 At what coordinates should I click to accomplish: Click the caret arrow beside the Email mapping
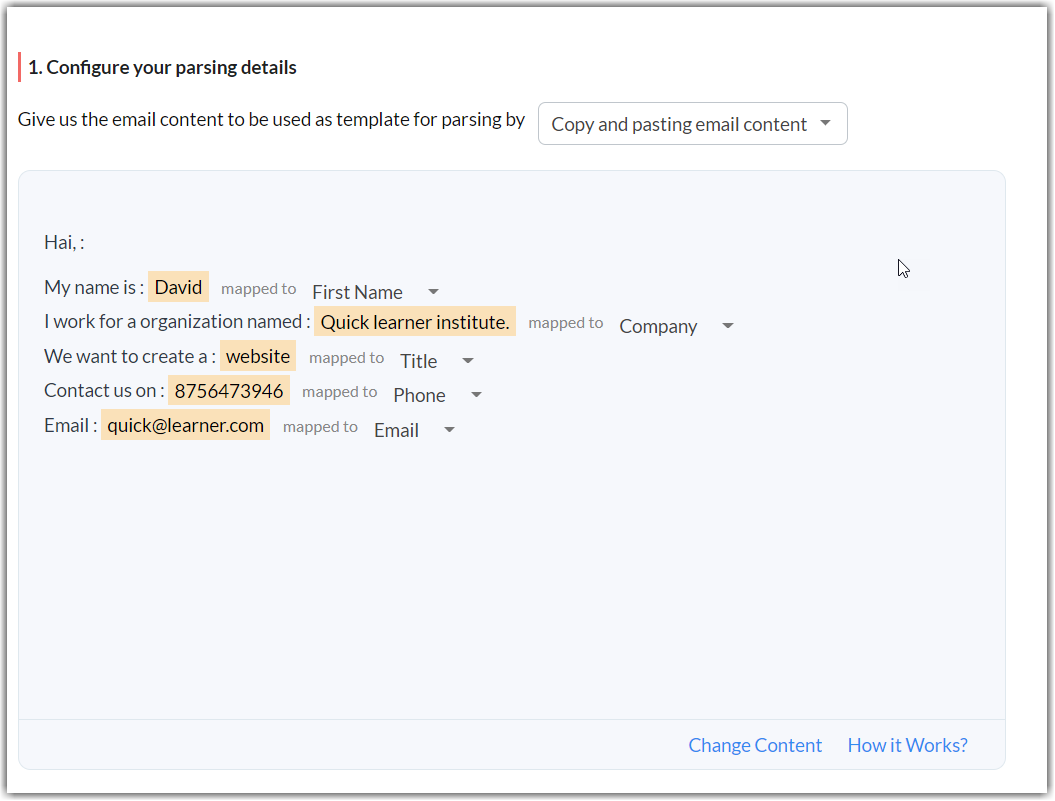pyautogui.click(x=449, y=430)
